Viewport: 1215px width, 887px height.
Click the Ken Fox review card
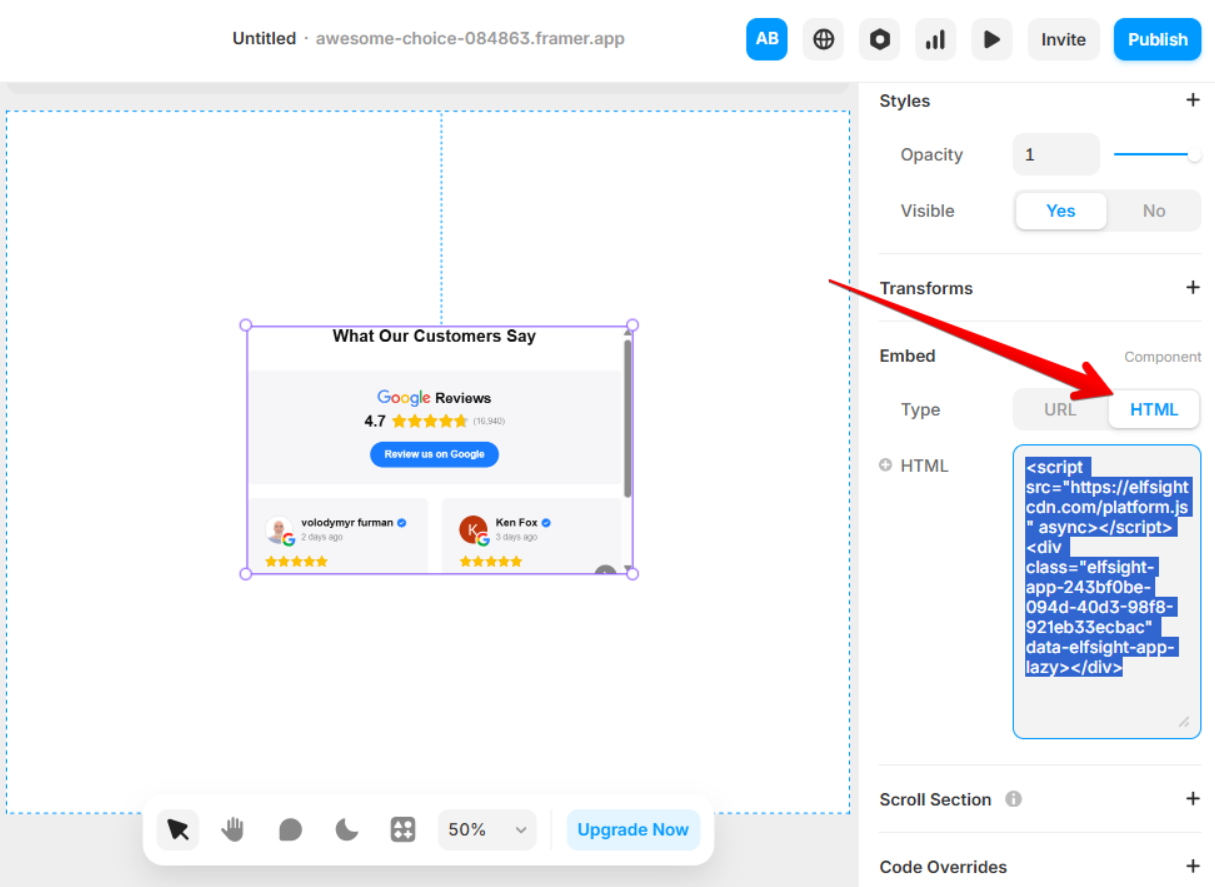coord(531,536)
